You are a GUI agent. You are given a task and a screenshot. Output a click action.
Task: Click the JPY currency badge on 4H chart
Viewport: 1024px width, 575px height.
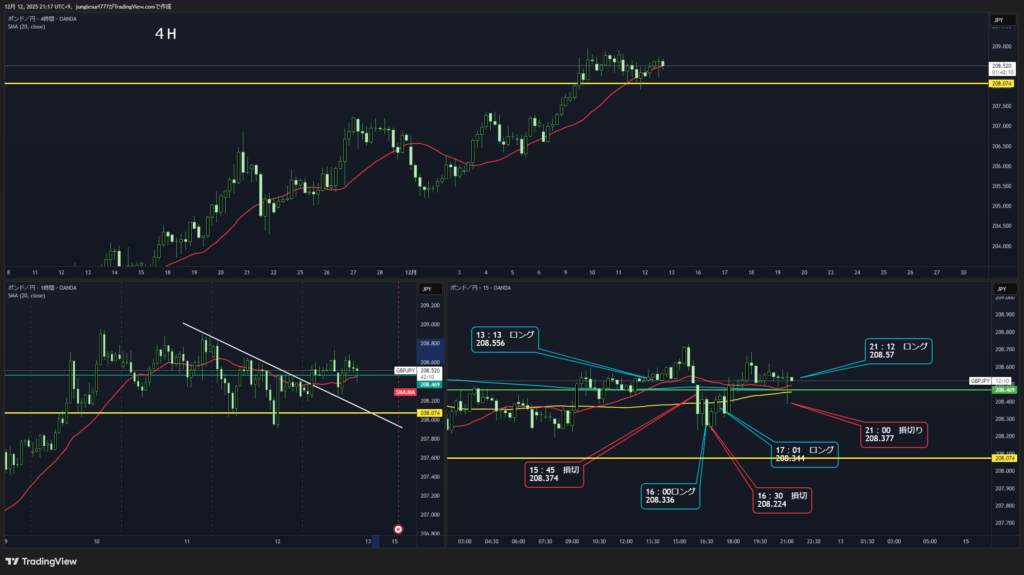click(998, 20)
